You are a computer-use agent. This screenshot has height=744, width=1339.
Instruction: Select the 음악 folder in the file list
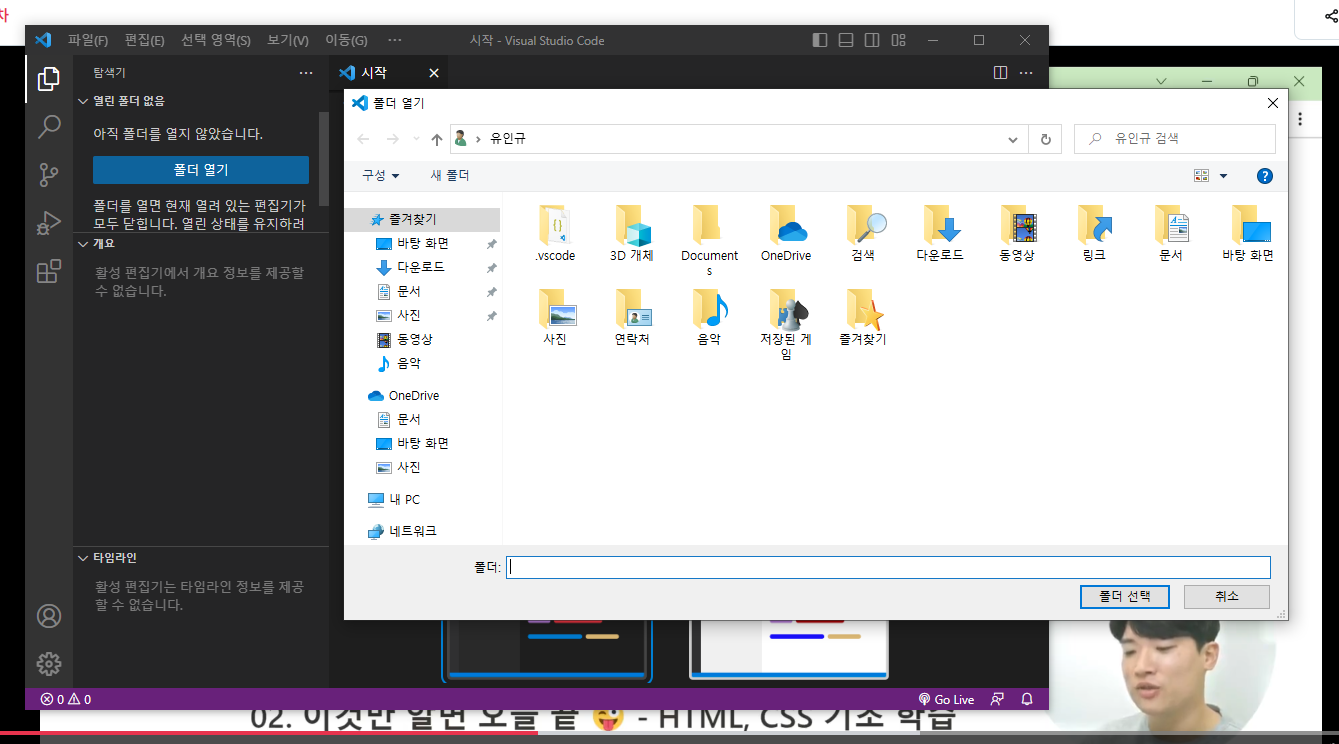(x=709, y=317)
